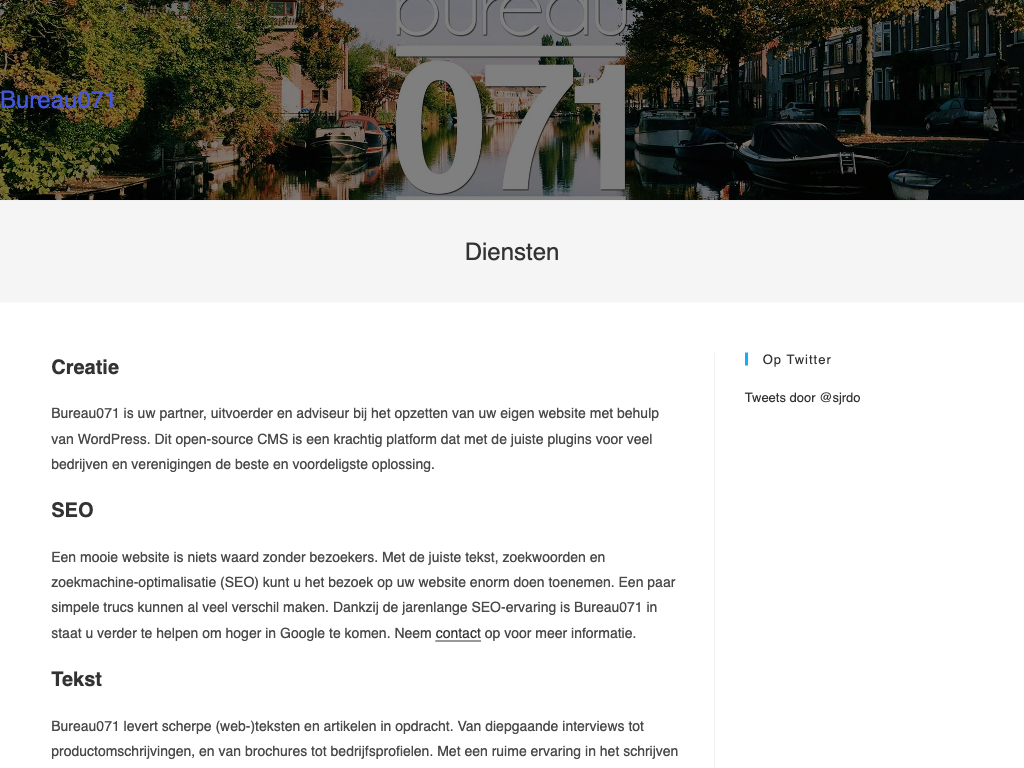
Task: Click paragraph starting 'Een mooie website is niets'
Action: pos(364,595)
